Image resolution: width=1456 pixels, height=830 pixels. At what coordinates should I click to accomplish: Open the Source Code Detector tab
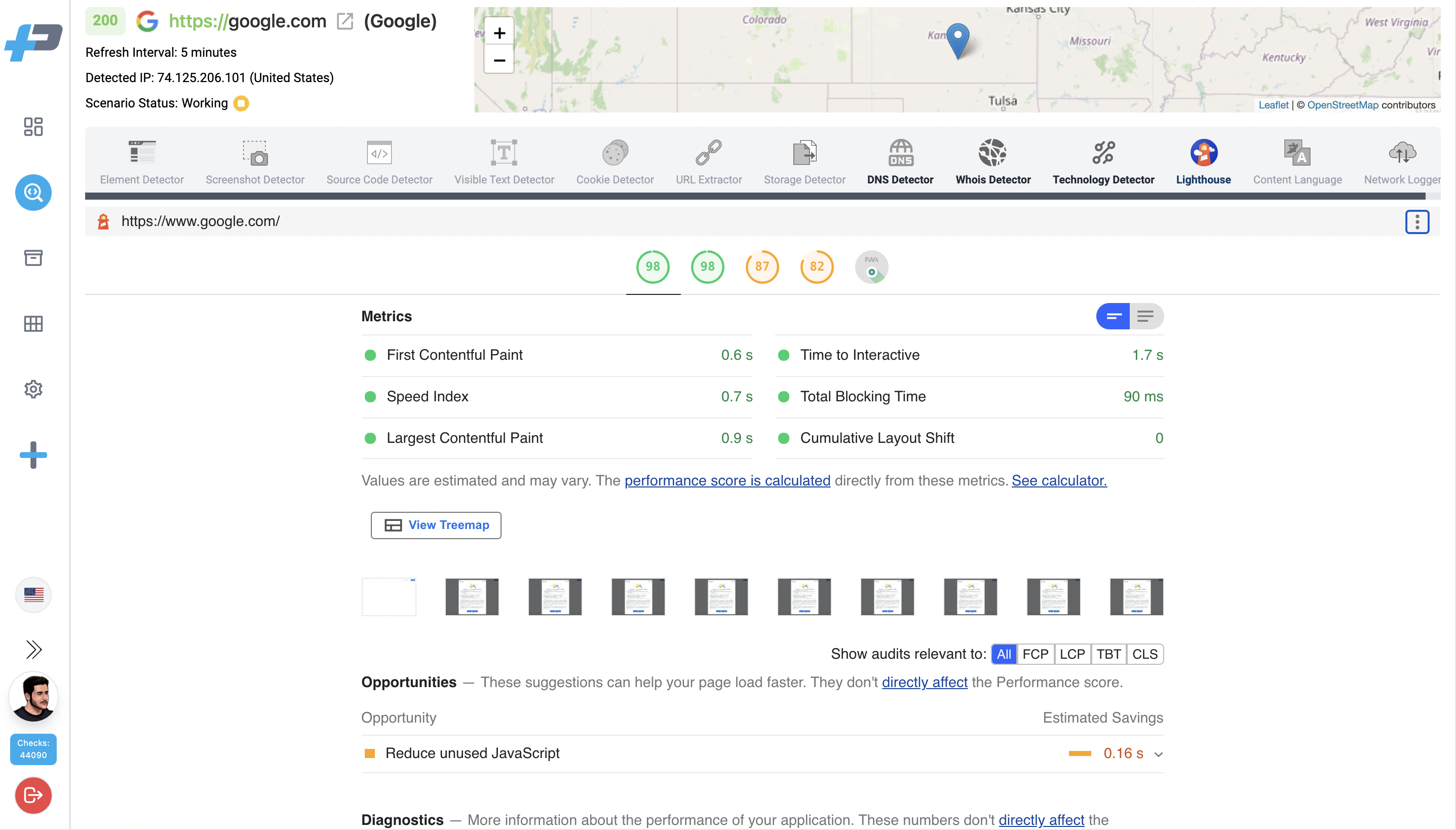(379, 163)
